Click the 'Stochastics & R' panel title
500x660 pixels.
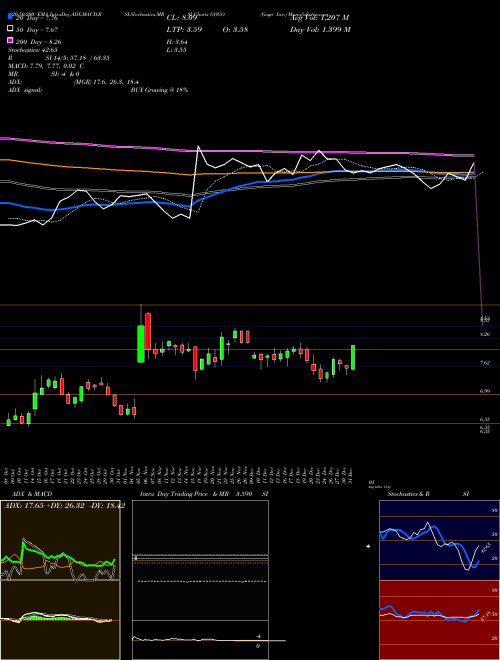coord(408,494)
